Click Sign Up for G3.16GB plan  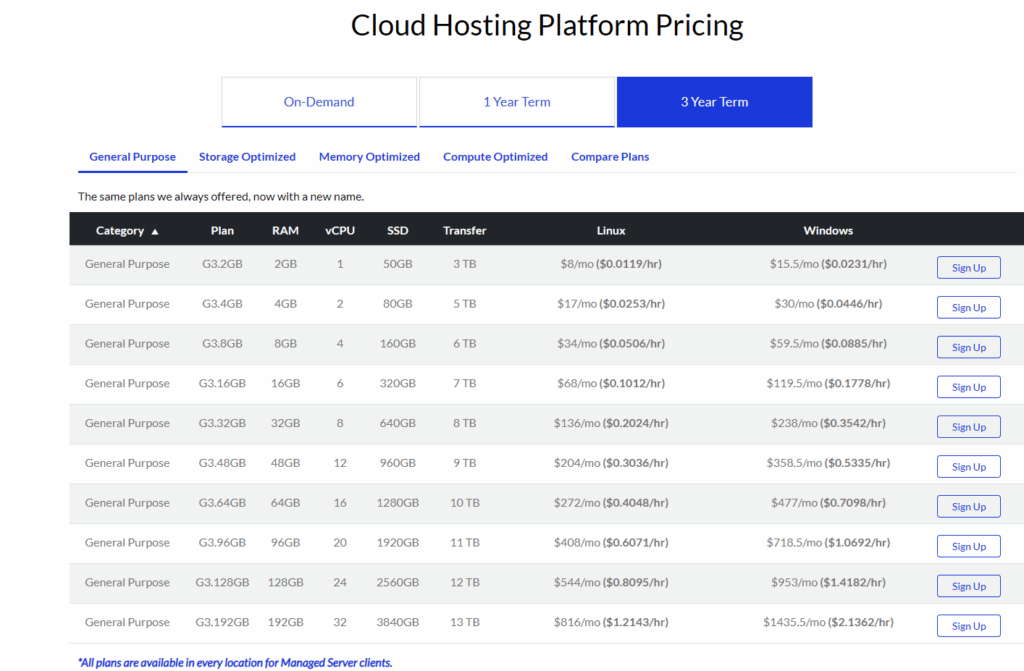coord(968,387)
